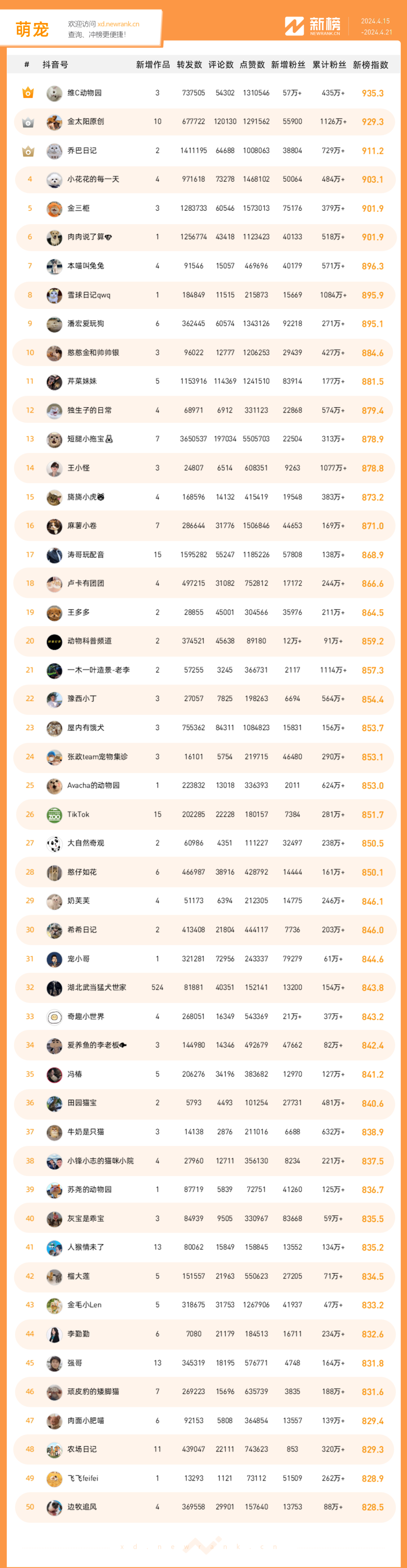Viewport: 407px width, 1568px height.
Task: Select the 萌宠 category tab
Action: [x=32, y=29]
